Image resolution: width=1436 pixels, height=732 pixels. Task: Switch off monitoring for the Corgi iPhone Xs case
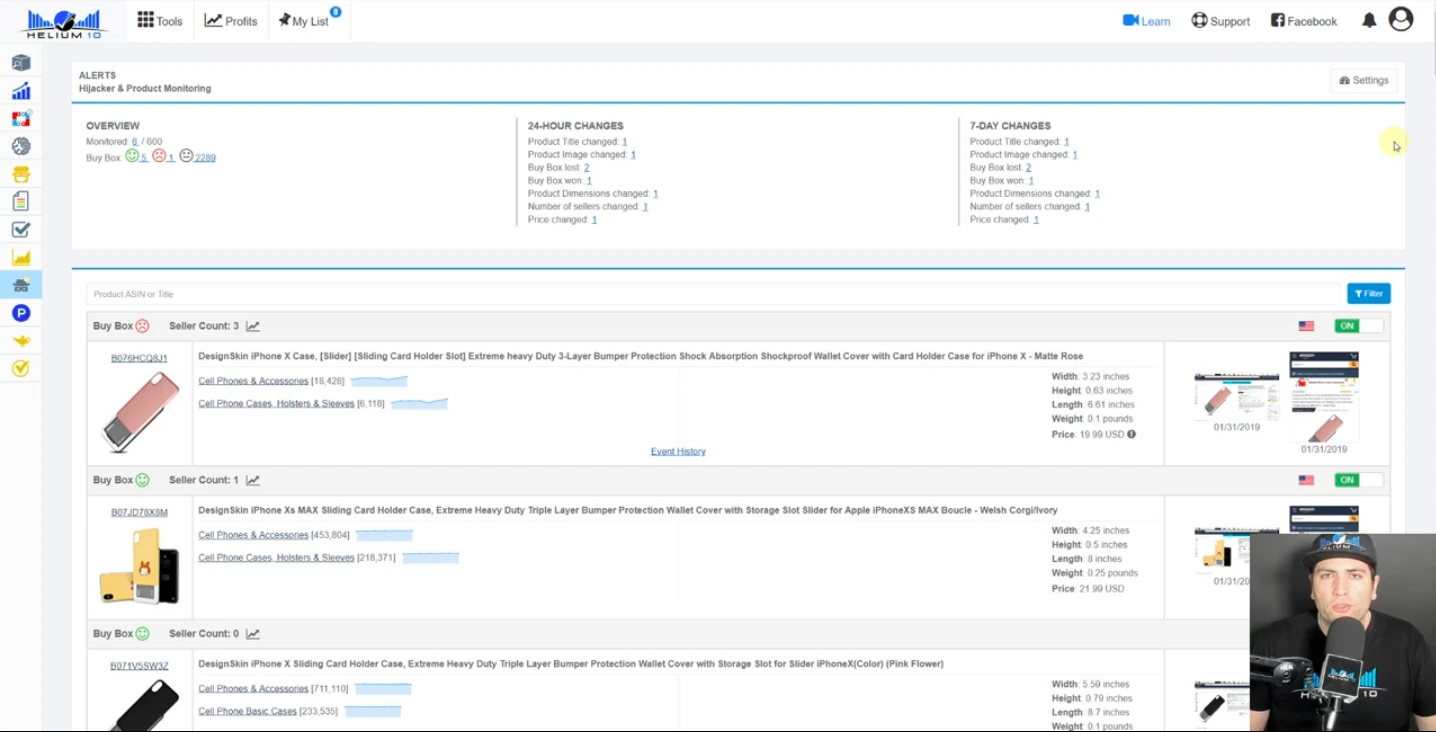(x=1345, y=480)
